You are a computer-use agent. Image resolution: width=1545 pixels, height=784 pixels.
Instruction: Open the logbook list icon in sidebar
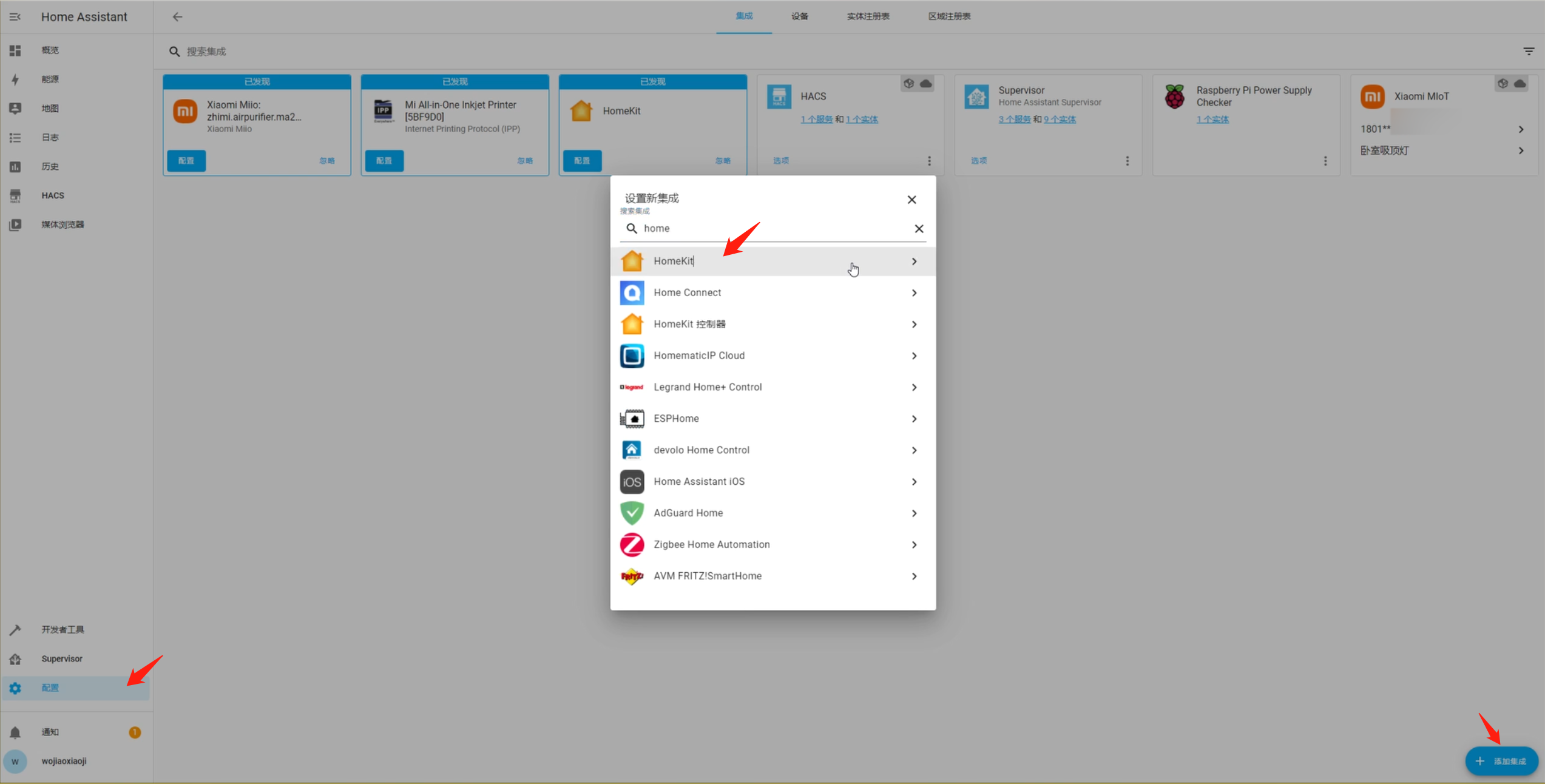click(15, 138)
